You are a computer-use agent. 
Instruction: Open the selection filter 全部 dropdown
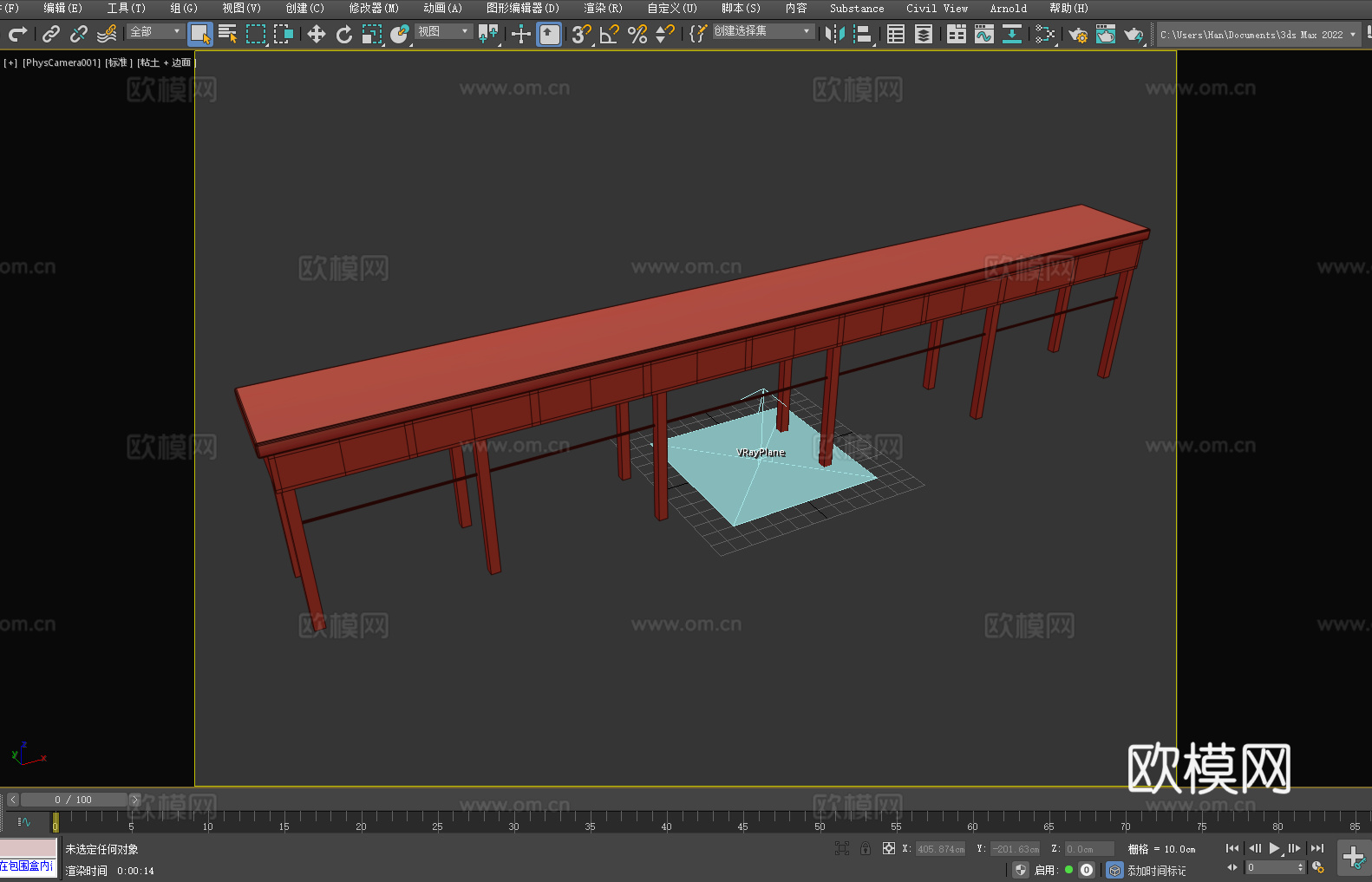point(155,31)
